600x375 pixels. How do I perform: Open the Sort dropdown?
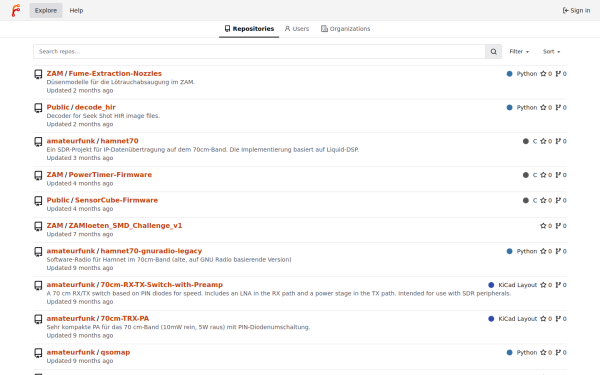(x=551, y=52)
